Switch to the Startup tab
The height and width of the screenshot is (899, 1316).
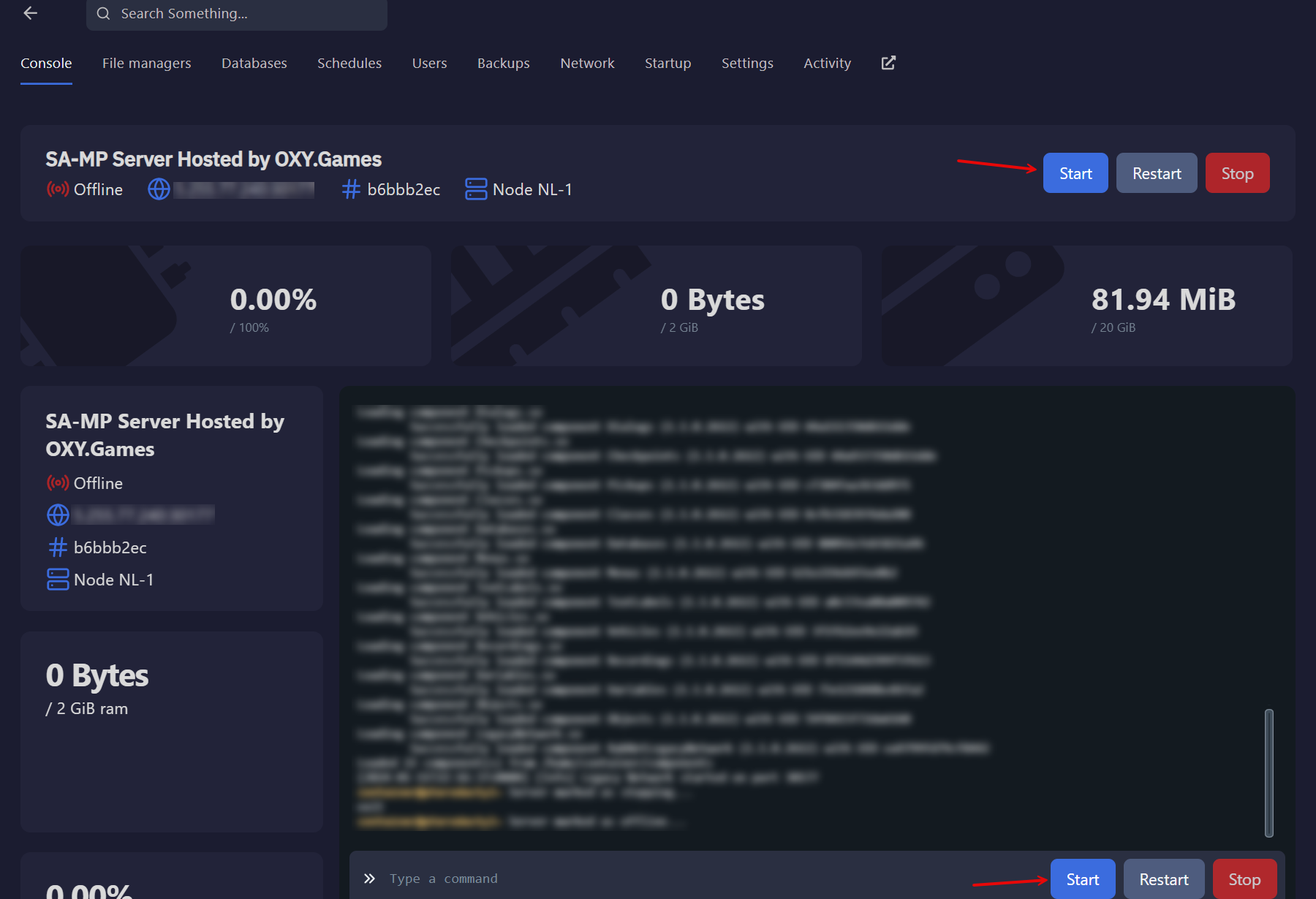coord(668,63)
